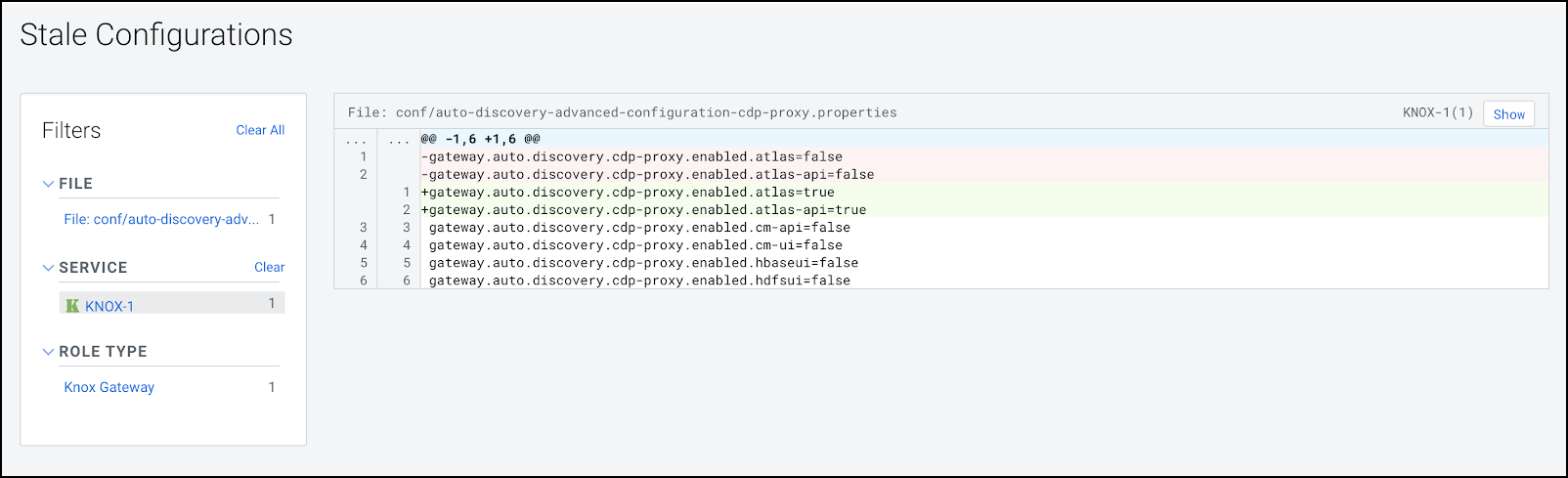Collapse the SERVICE filter section chevron

tap(48, 268)
